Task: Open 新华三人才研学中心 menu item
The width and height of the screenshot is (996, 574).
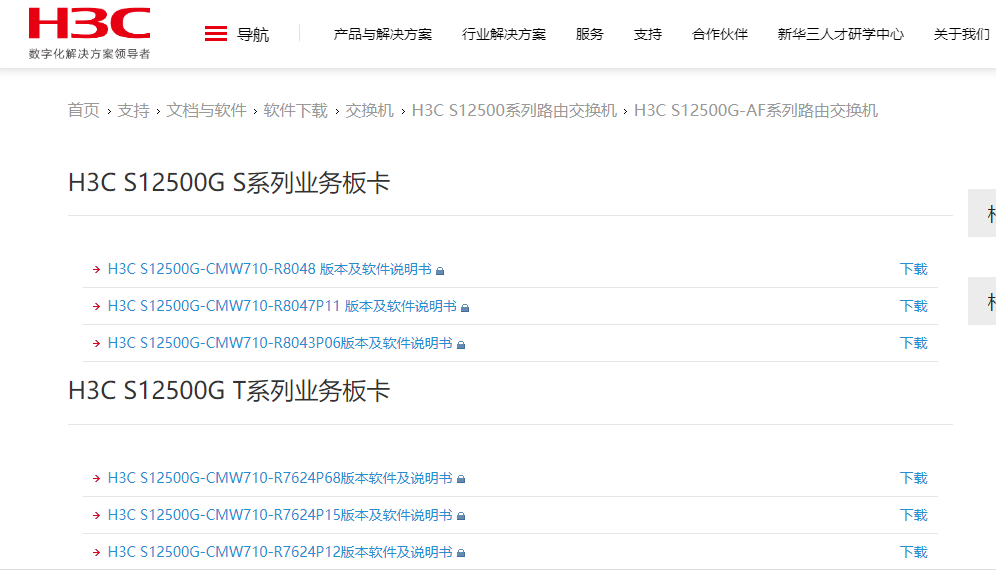Action: [x=840, y=34]
